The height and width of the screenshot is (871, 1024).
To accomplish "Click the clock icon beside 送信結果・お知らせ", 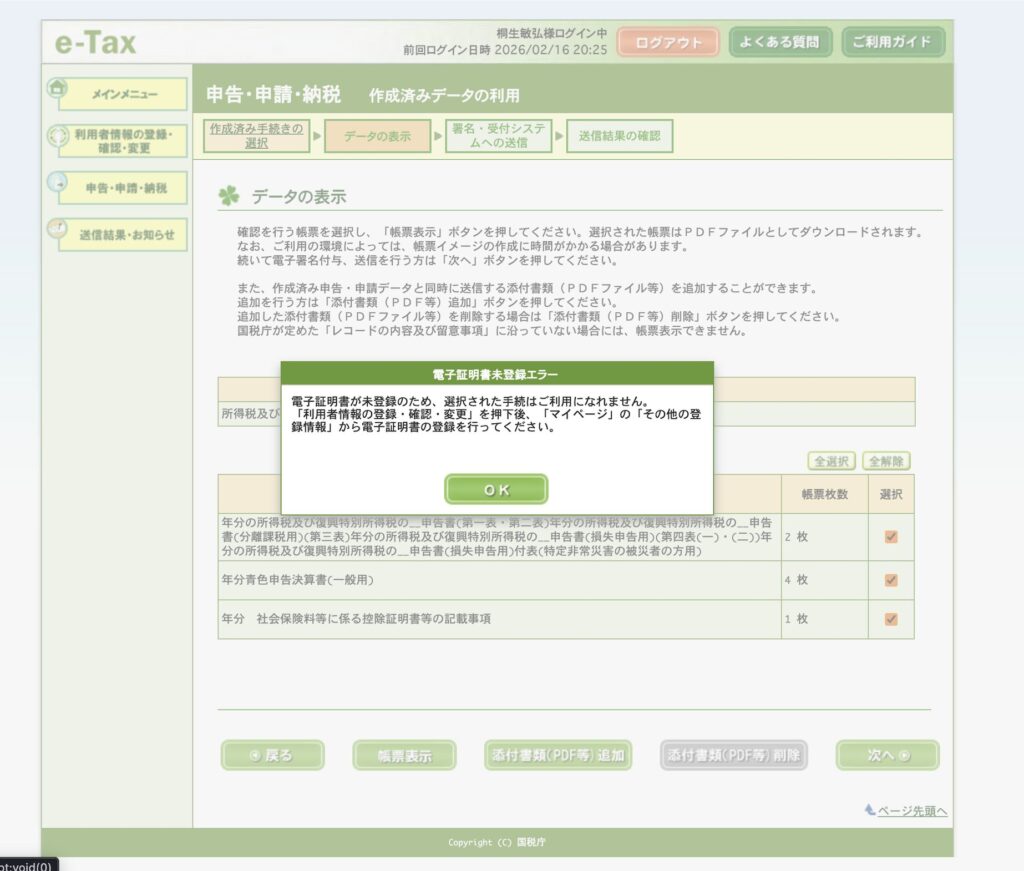I will tap(57, 230).
